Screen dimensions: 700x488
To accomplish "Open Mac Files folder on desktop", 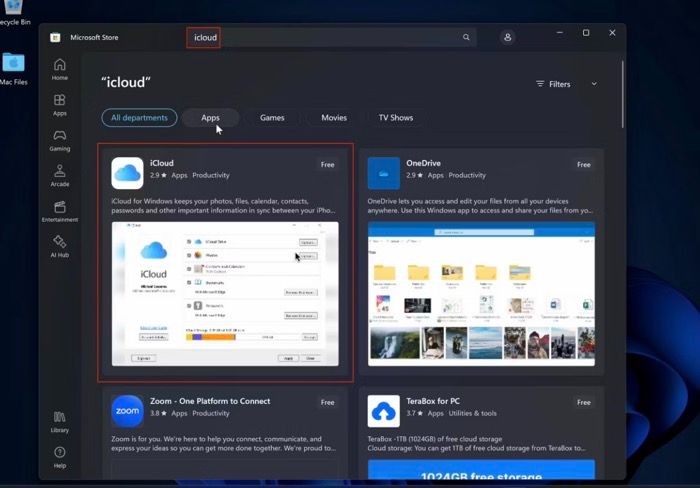I will click(x=14, y=68).
